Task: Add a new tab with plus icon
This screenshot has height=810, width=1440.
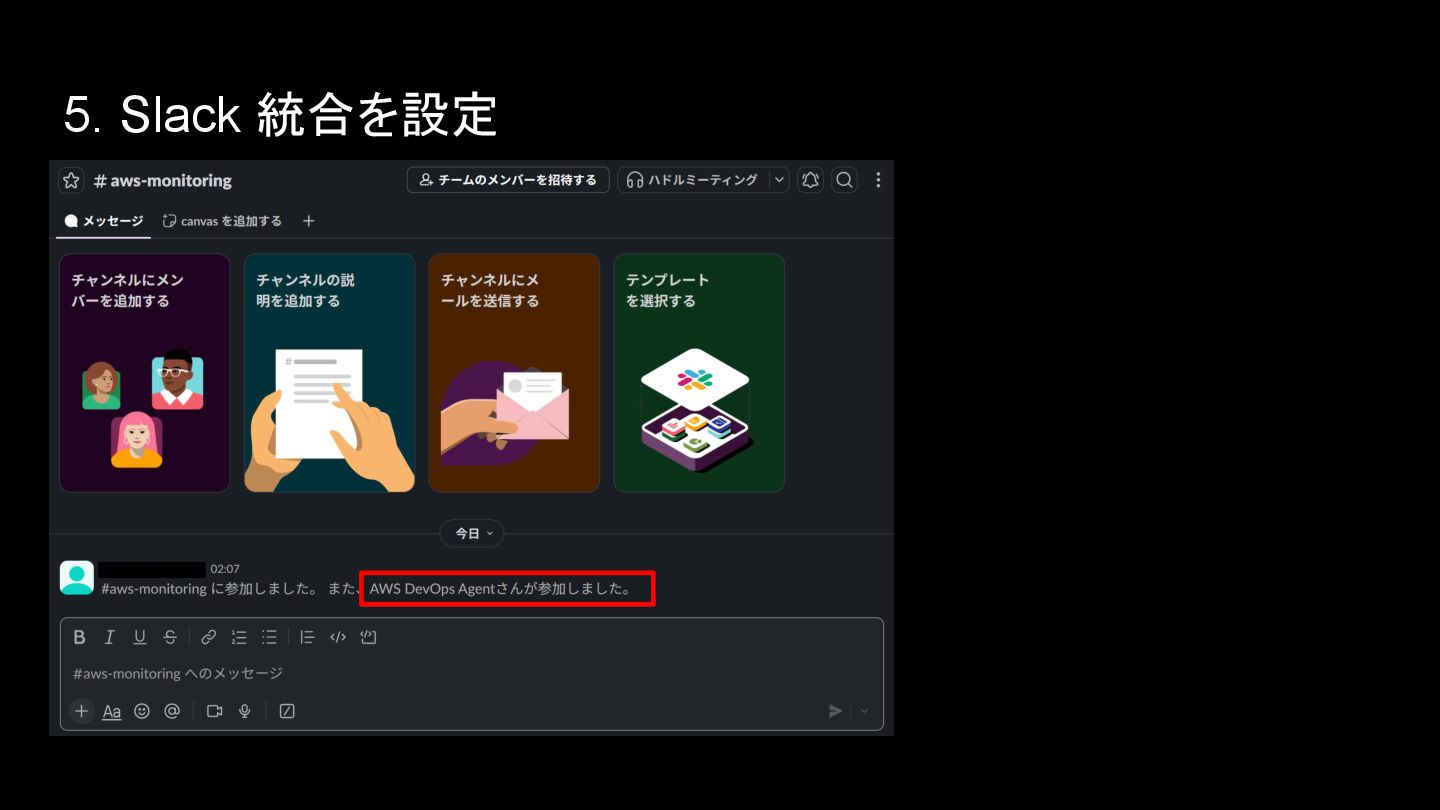Action: pyautogui.click(x=309, y=221)
